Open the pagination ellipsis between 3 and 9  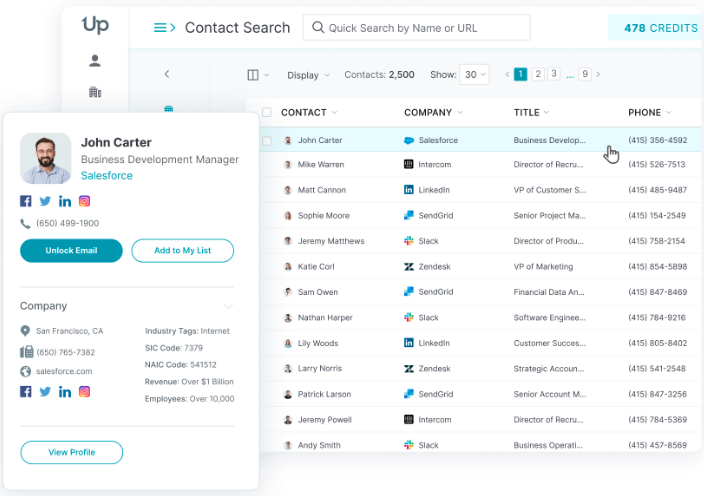[x=570, y=75]
